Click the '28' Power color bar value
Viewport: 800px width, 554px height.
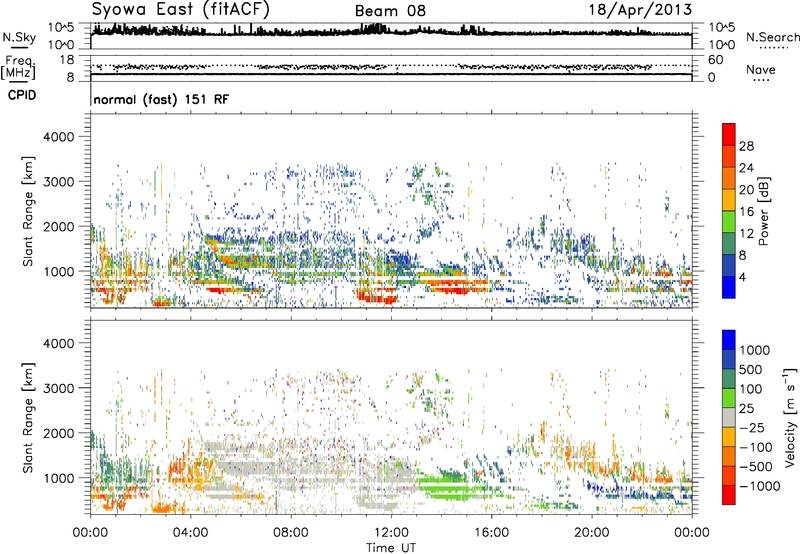[746, 146]
